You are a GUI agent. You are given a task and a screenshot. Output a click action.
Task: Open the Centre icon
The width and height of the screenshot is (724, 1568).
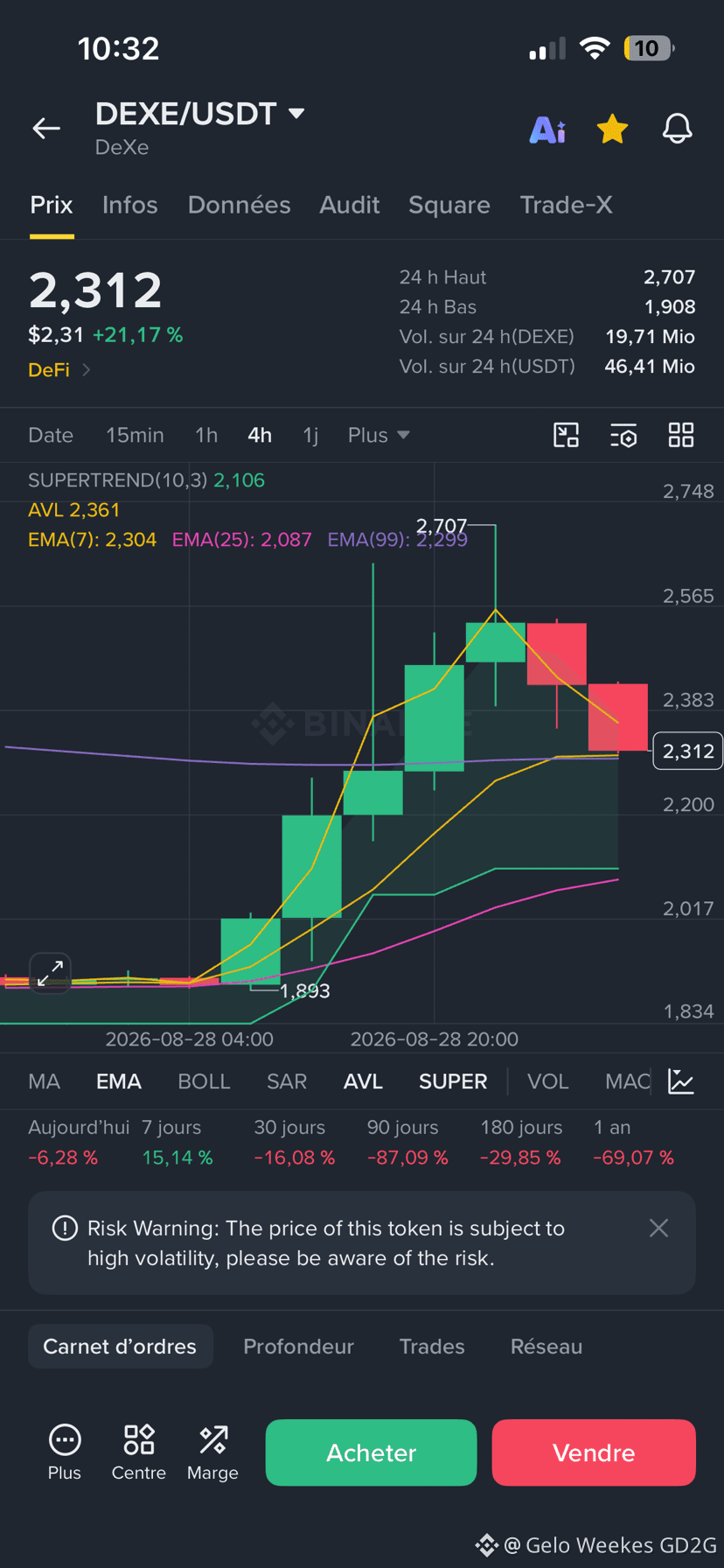[139, 1452]
